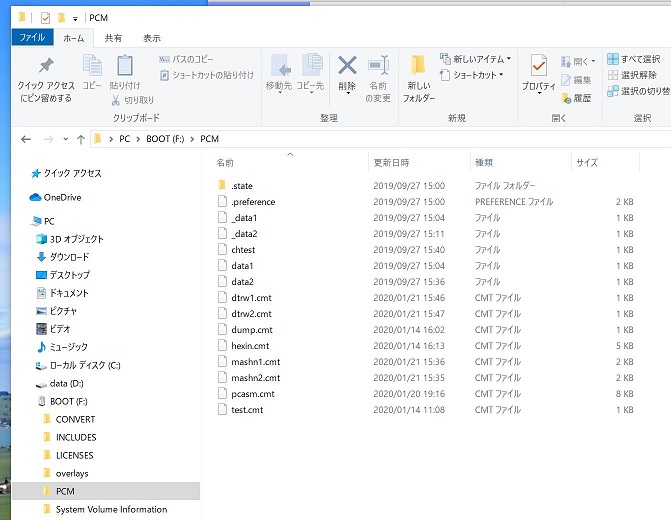Screen dimensions: 671x520
Task: Select BOOT (F:) drive in sidebar
Action: coord(62,401)
